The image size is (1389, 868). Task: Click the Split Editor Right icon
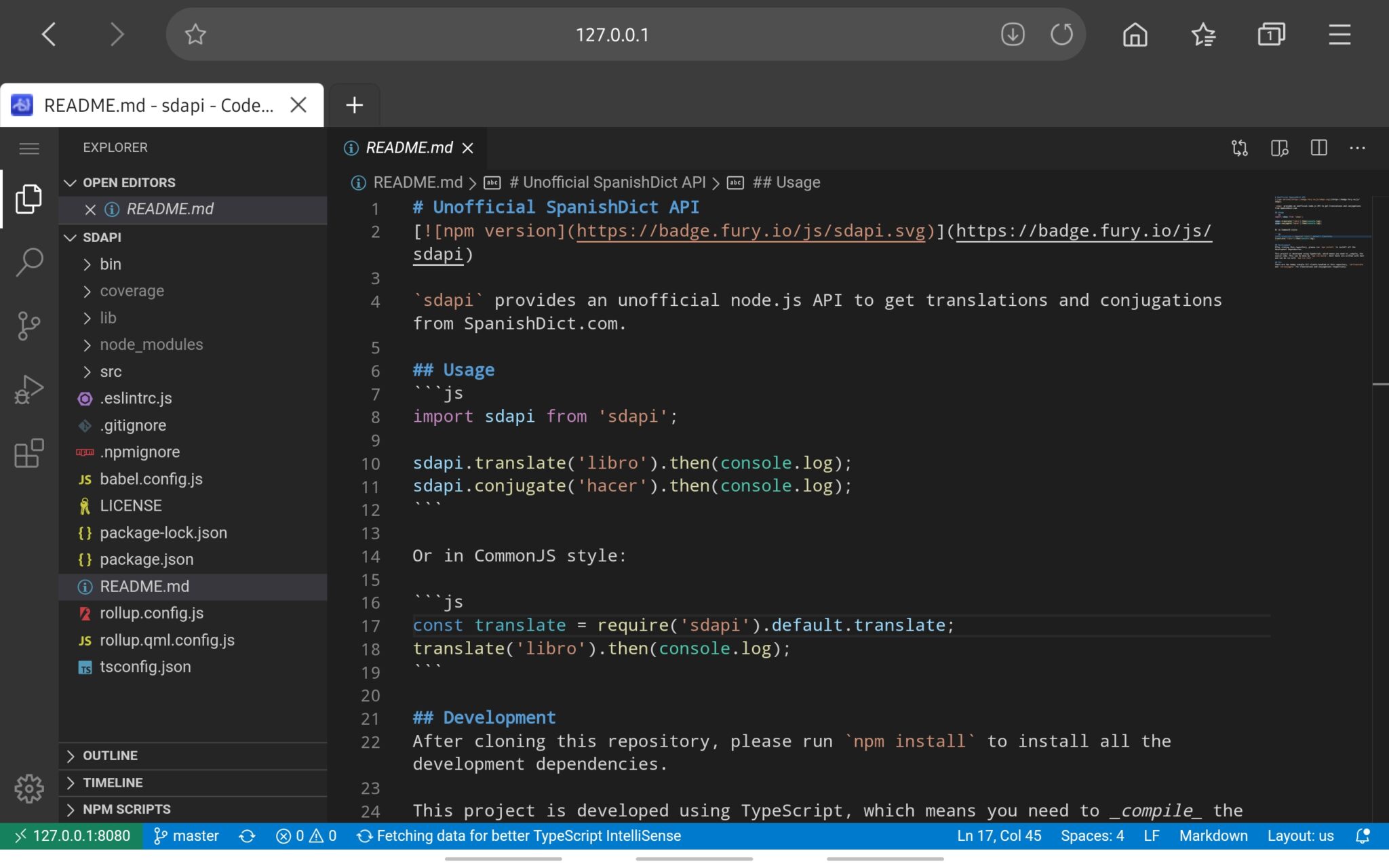pos(1318,148)
